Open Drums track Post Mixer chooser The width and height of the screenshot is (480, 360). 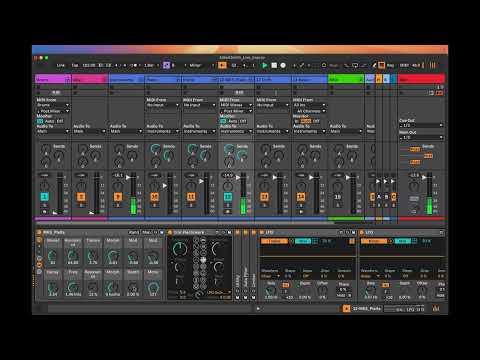pos(53,111)
